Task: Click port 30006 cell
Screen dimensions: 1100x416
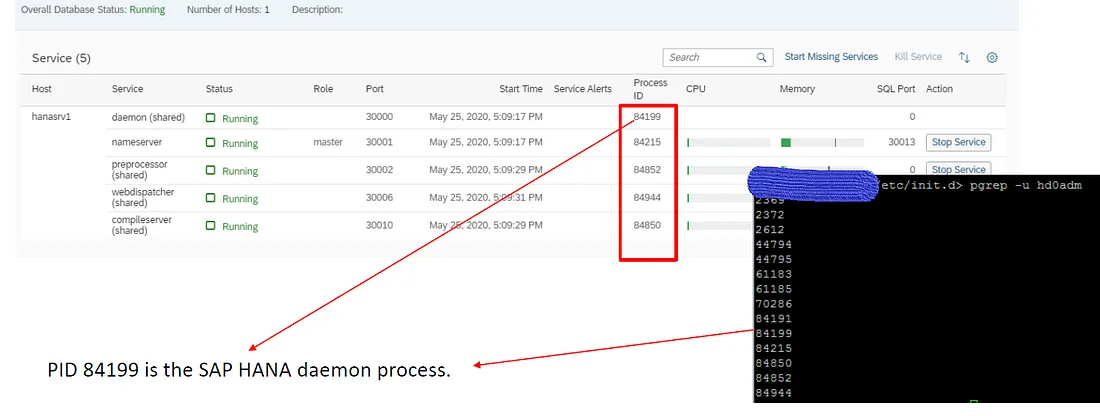Action: [x=380, y=197]
